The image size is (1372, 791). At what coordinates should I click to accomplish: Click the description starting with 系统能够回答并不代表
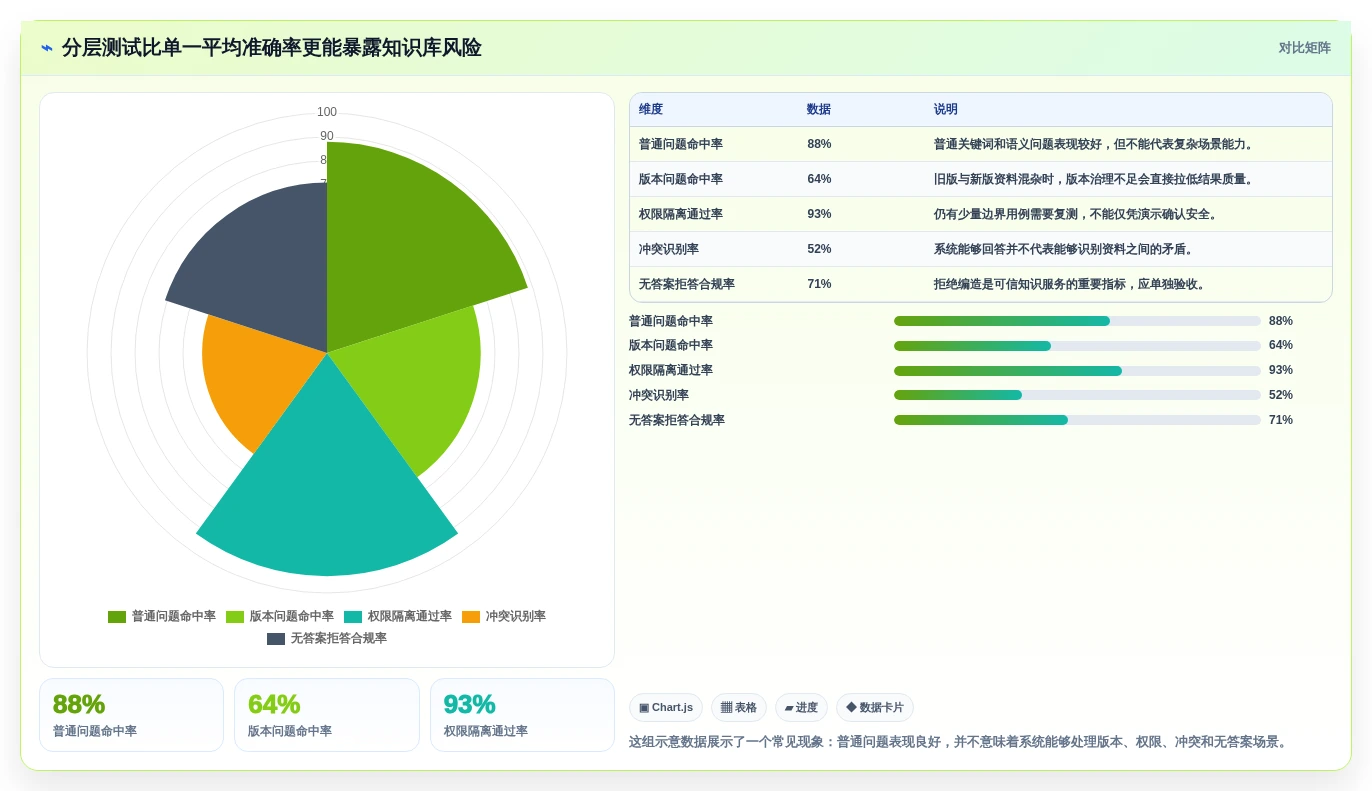[1066, 249]
